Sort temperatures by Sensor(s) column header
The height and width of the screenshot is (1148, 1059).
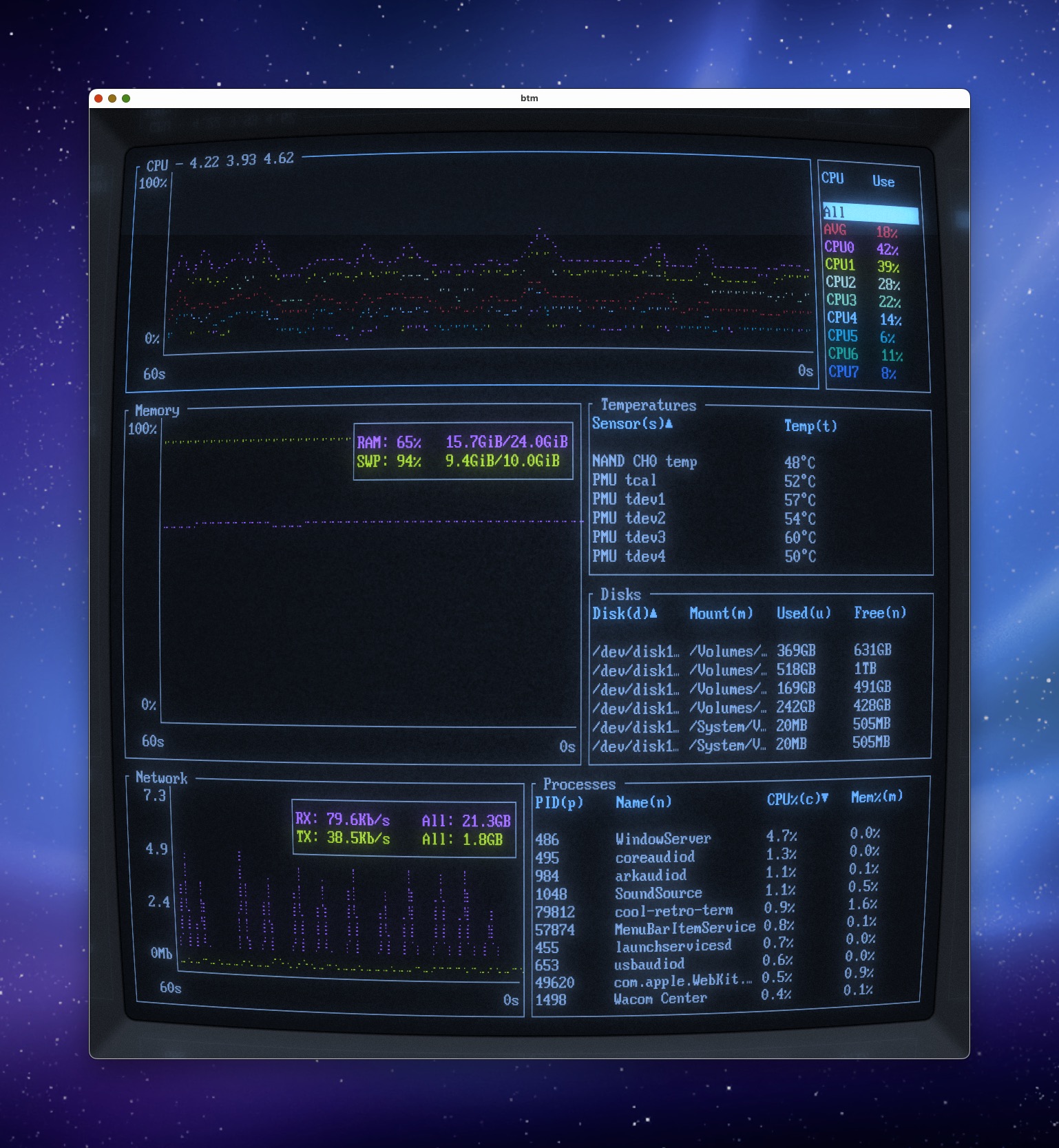tap(631, 424)
